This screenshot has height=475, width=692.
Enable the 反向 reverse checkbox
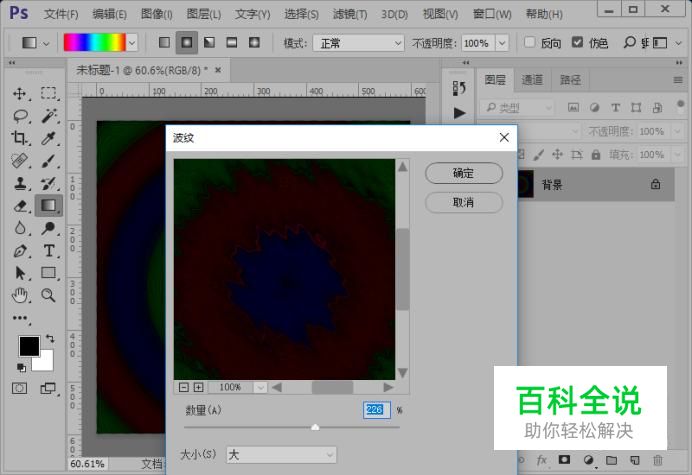click(530, 42)
